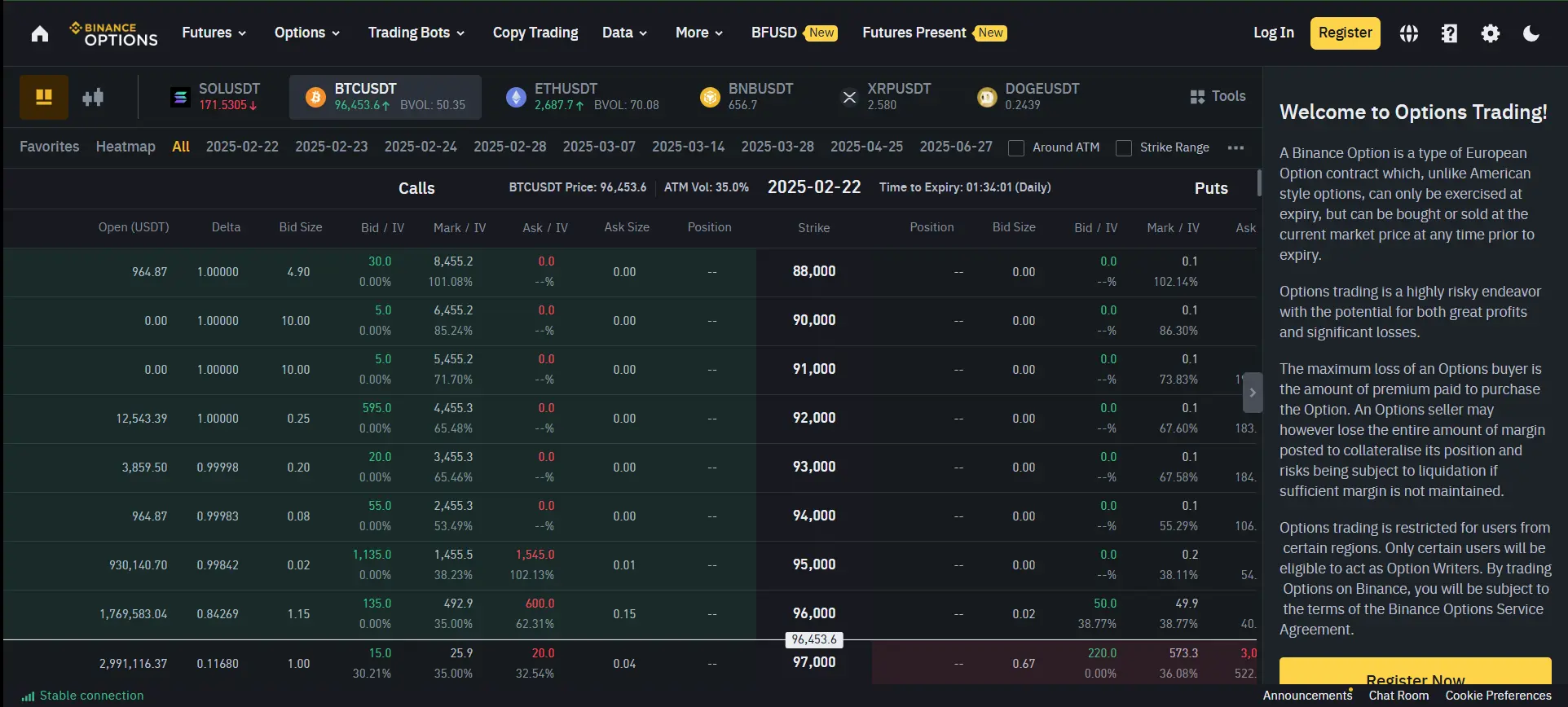
Task: Enable the Strike Range checkbox
Action: pyautogui.click(x=1124, y=147)
